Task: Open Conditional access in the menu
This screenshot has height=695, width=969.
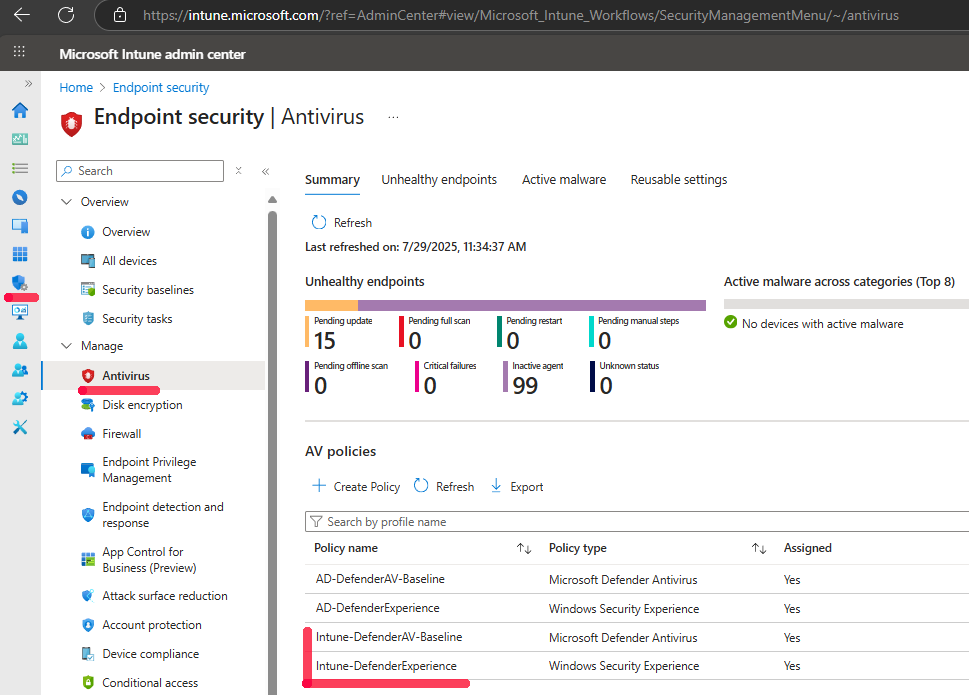Action: coord(150,683)
